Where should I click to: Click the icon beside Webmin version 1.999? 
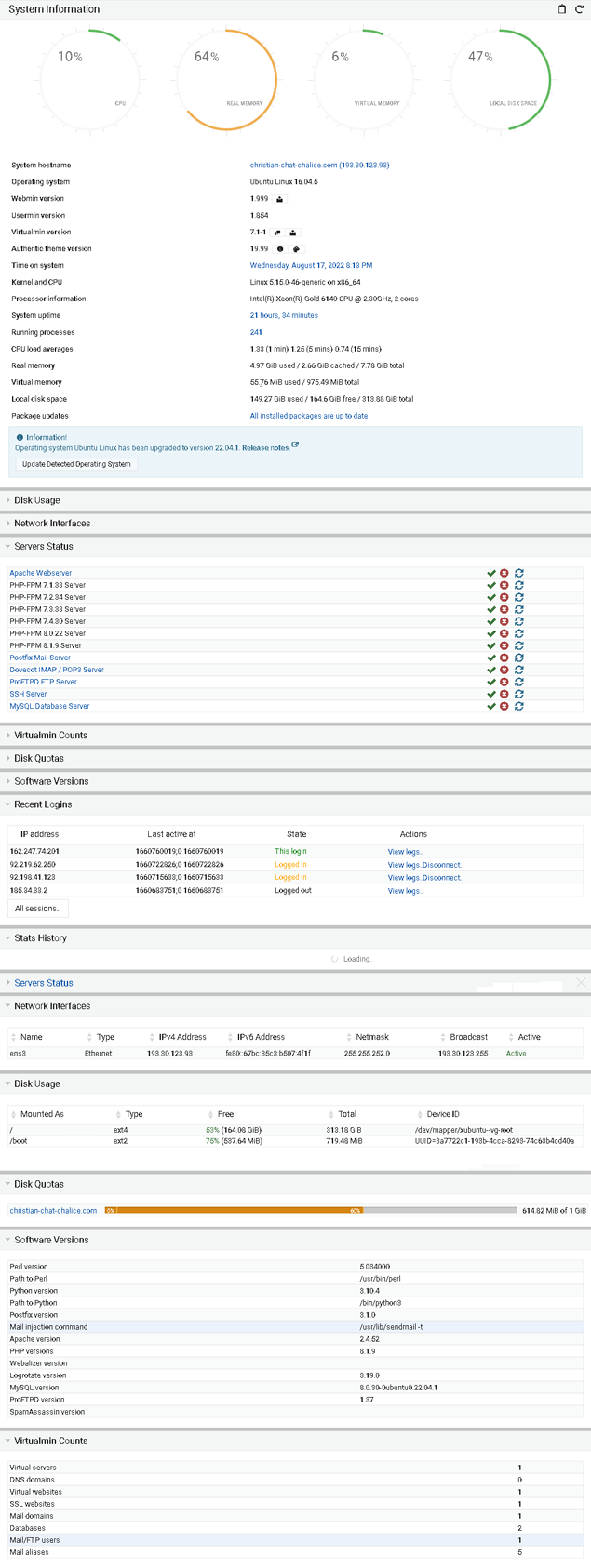[279, 199]
